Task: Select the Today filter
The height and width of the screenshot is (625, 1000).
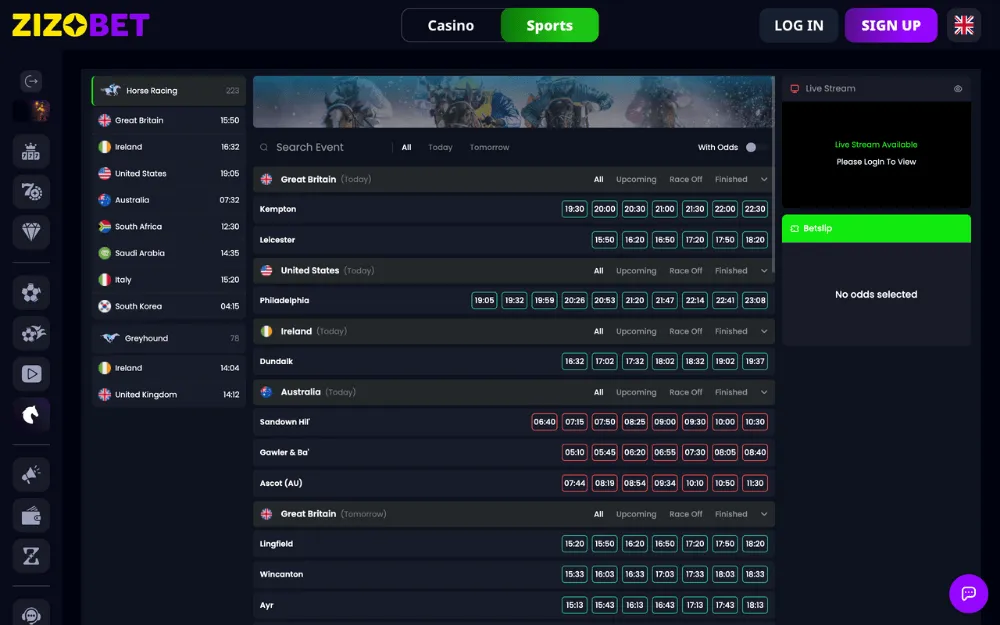Action: [x=440, y=148]
